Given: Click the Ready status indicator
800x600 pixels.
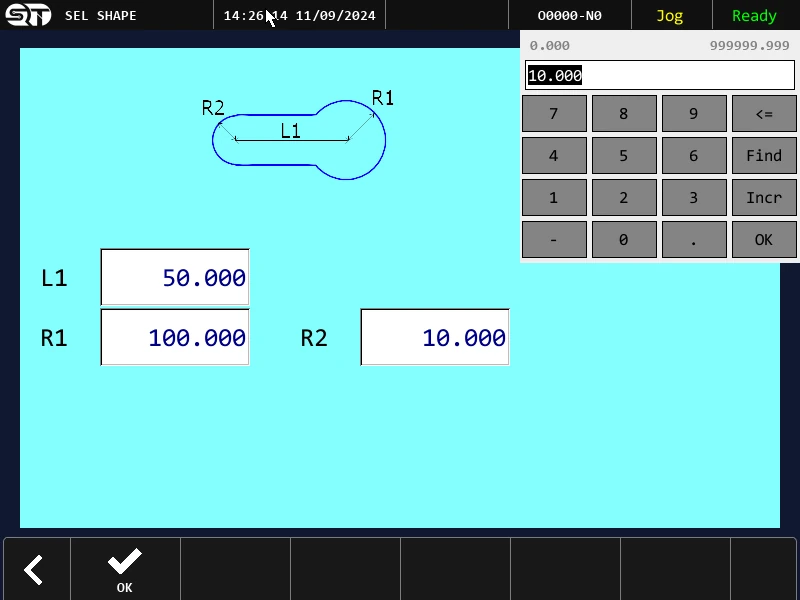Looking at the screenshot, I should click(x=754, y=16).
